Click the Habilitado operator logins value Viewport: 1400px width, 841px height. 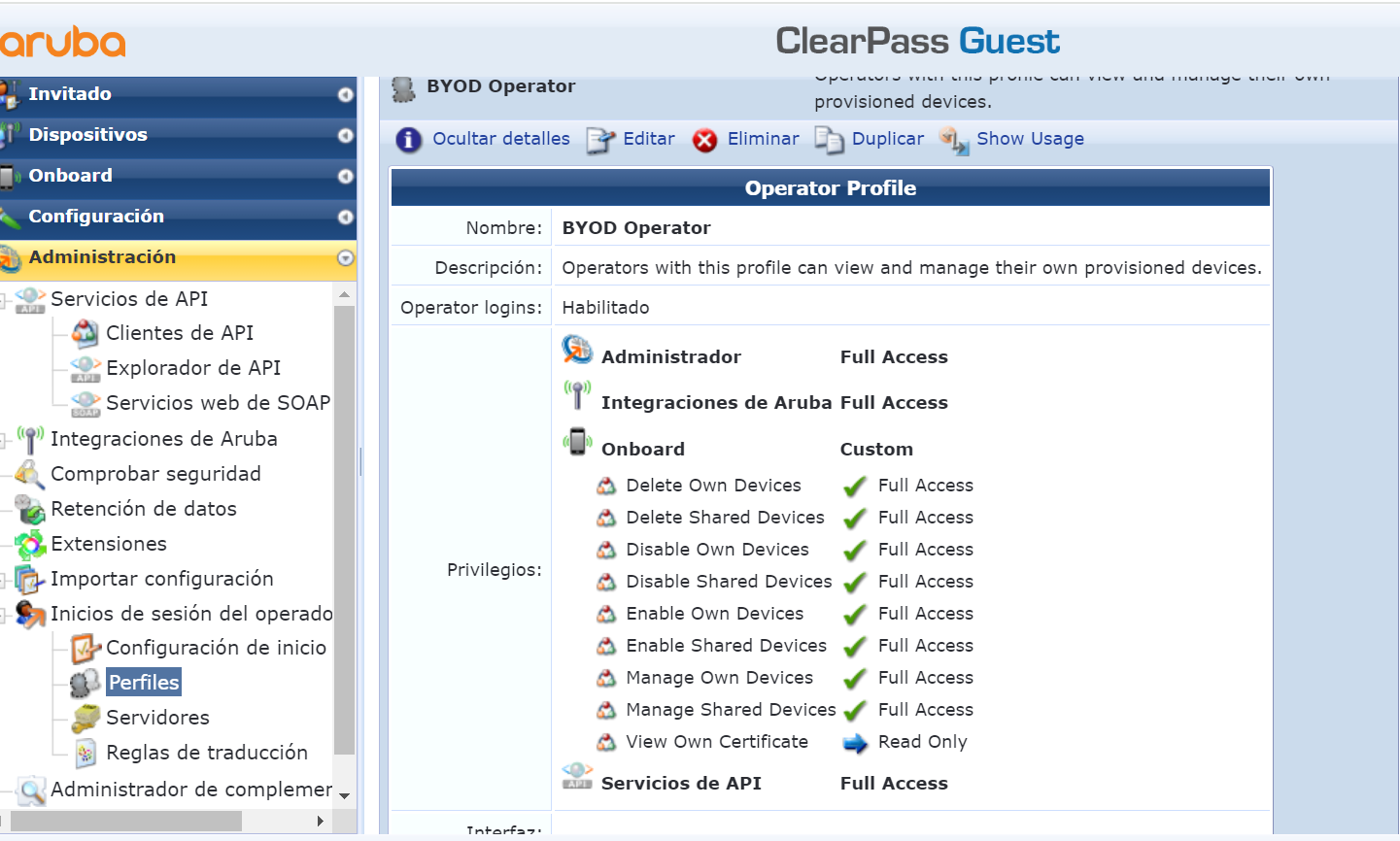click(606, 308)
